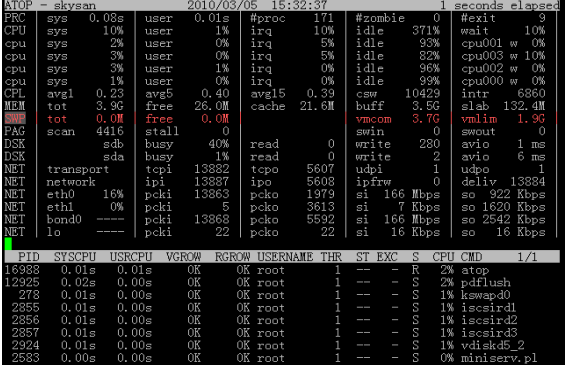Viewport: 566px width, 367px height.
Task: Select the atop process row name
Action: coord(475,270)
